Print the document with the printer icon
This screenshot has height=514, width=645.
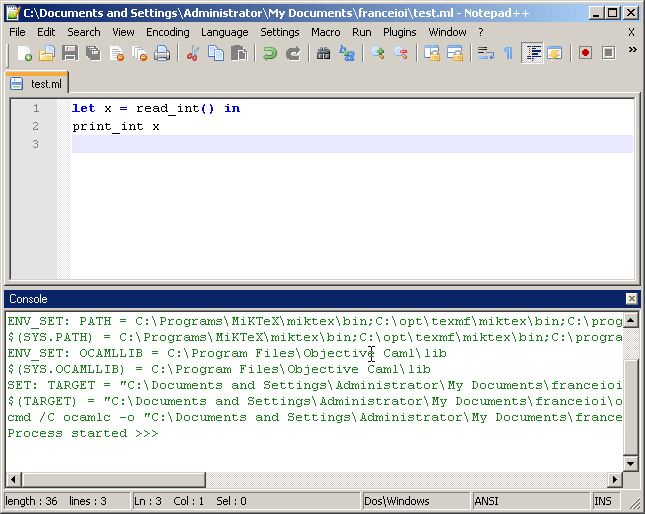162,53
